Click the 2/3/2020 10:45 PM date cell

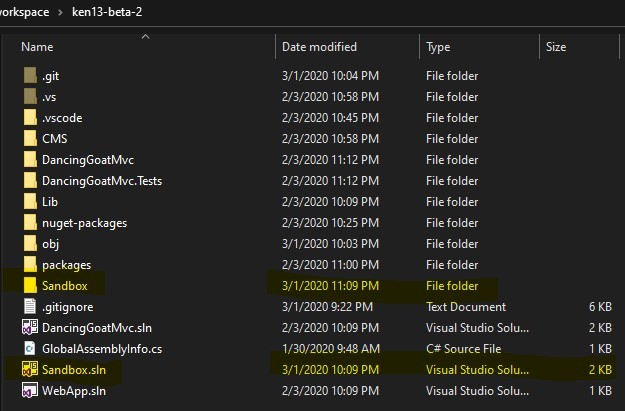click(330, 118)
